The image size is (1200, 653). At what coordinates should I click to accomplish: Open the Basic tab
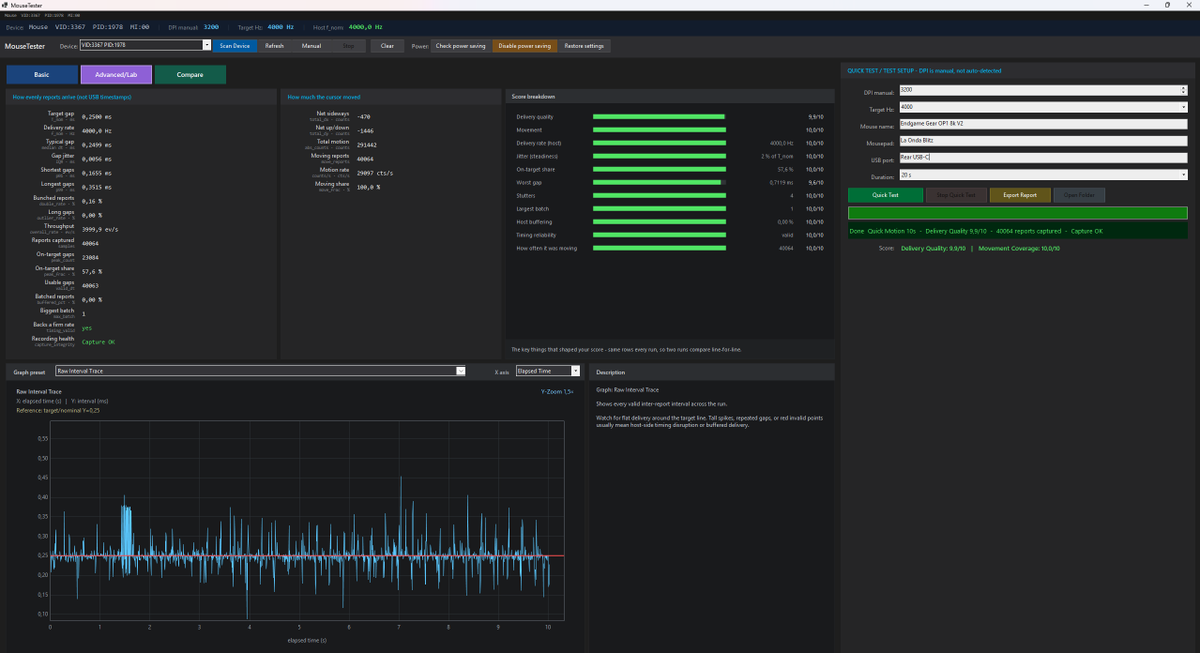pyautogui.click(x=41, y=75)
